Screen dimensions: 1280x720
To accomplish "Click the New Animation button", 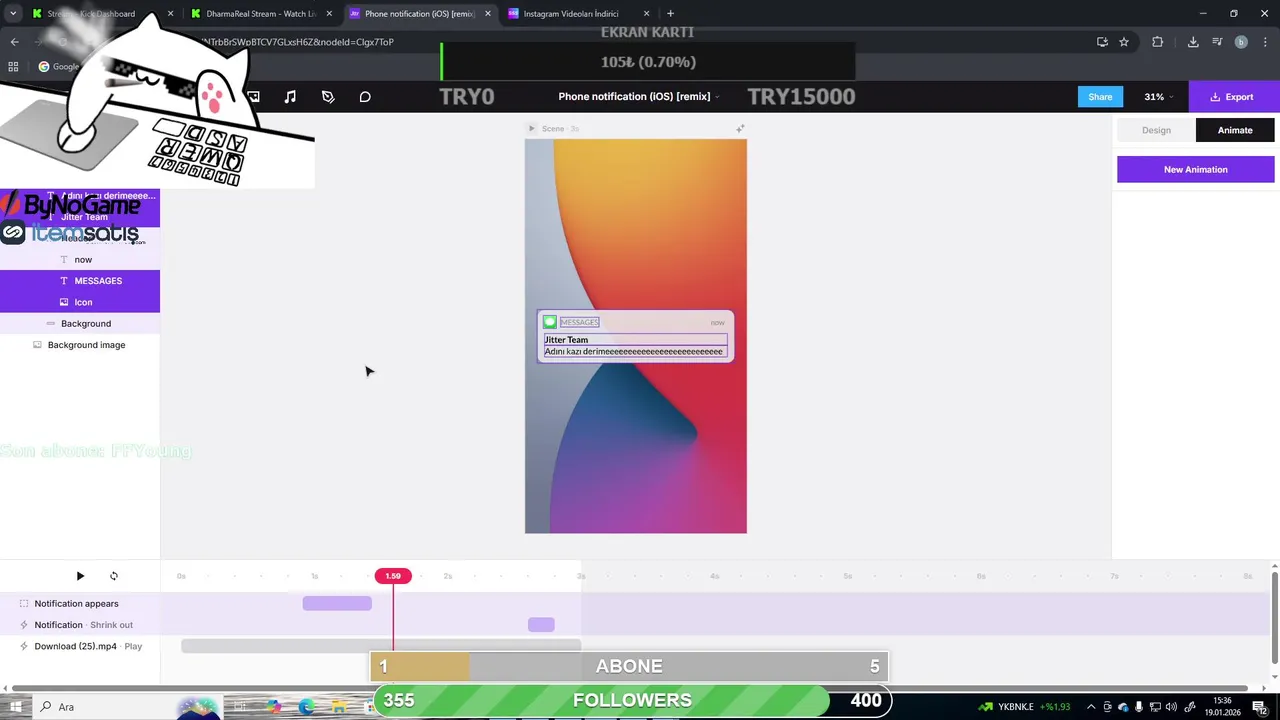I will tap(1196, 169).
